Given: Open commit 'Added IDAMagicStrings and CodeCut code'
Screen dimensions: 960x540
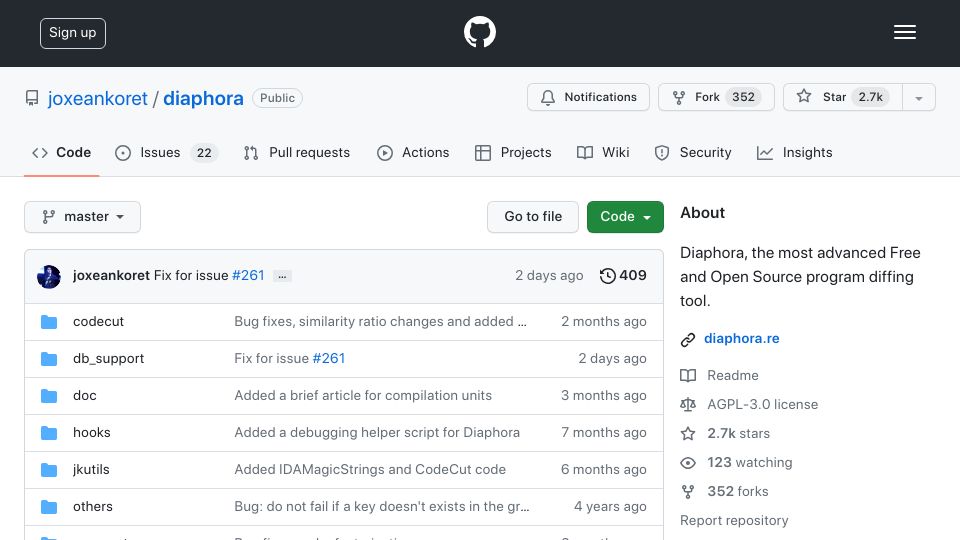Looking at the screenshot, I should pos(370,470).
